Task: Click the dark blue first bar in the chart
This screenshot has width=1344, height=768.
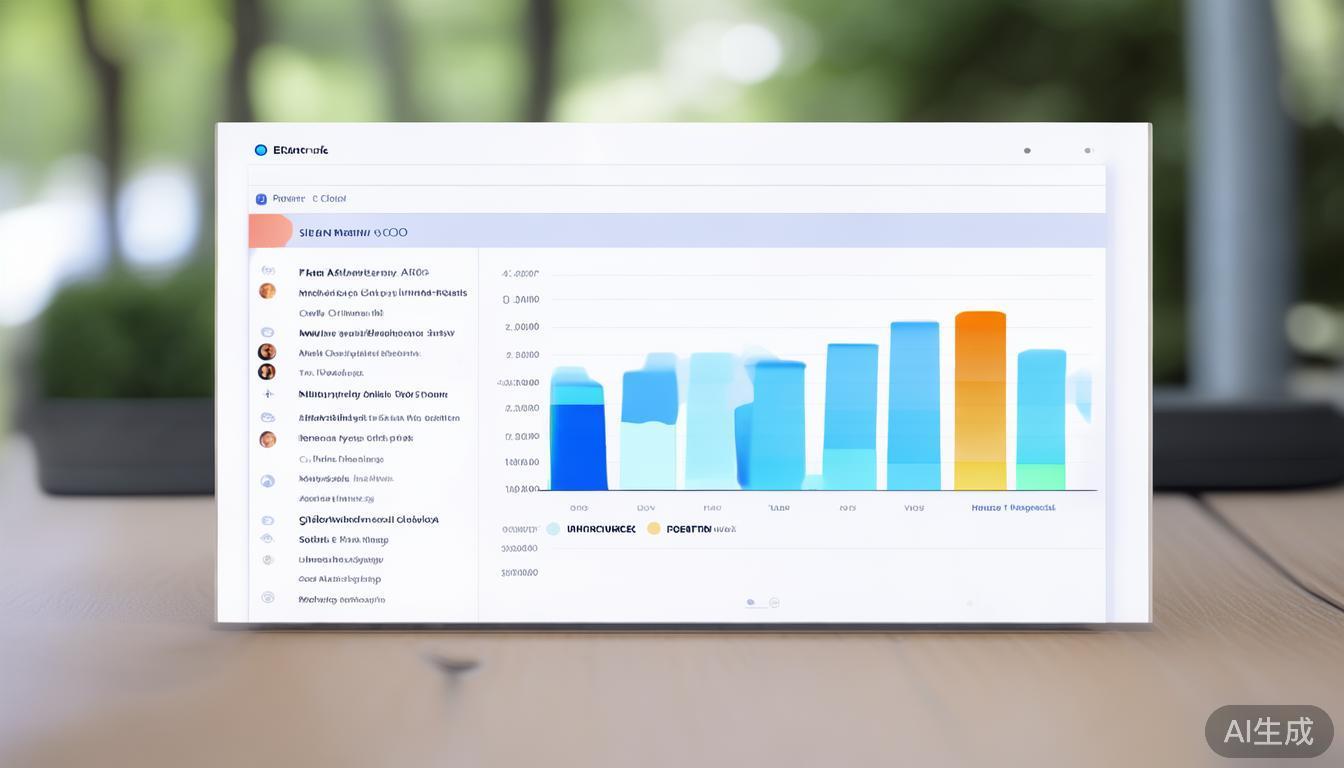Action: click(578, 445)
